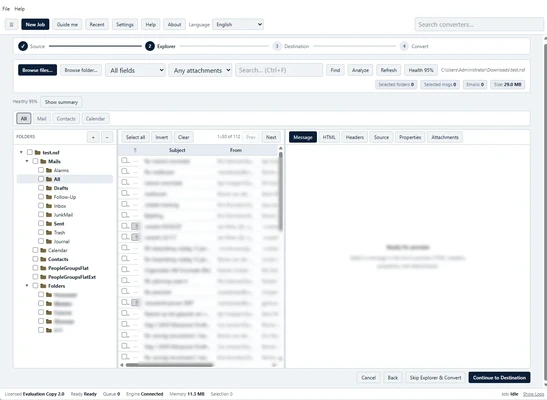The width and height of the screenshot is (547, 400).
Task: Open the Help menu in menu bar
Action: coord(20,9)
